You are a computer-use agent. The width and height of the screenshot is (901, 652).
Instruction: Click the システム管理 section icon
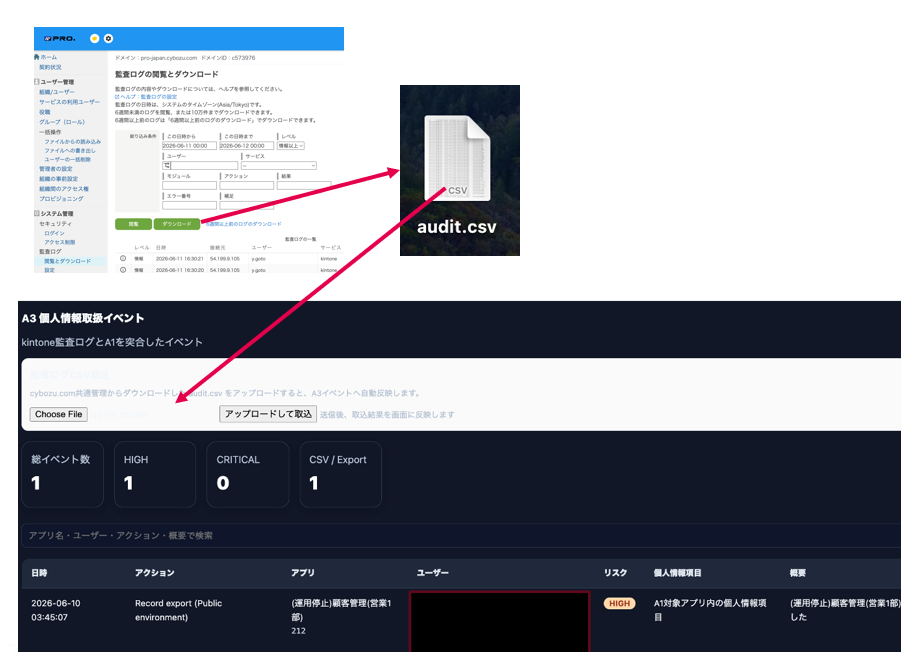point(37,213)
